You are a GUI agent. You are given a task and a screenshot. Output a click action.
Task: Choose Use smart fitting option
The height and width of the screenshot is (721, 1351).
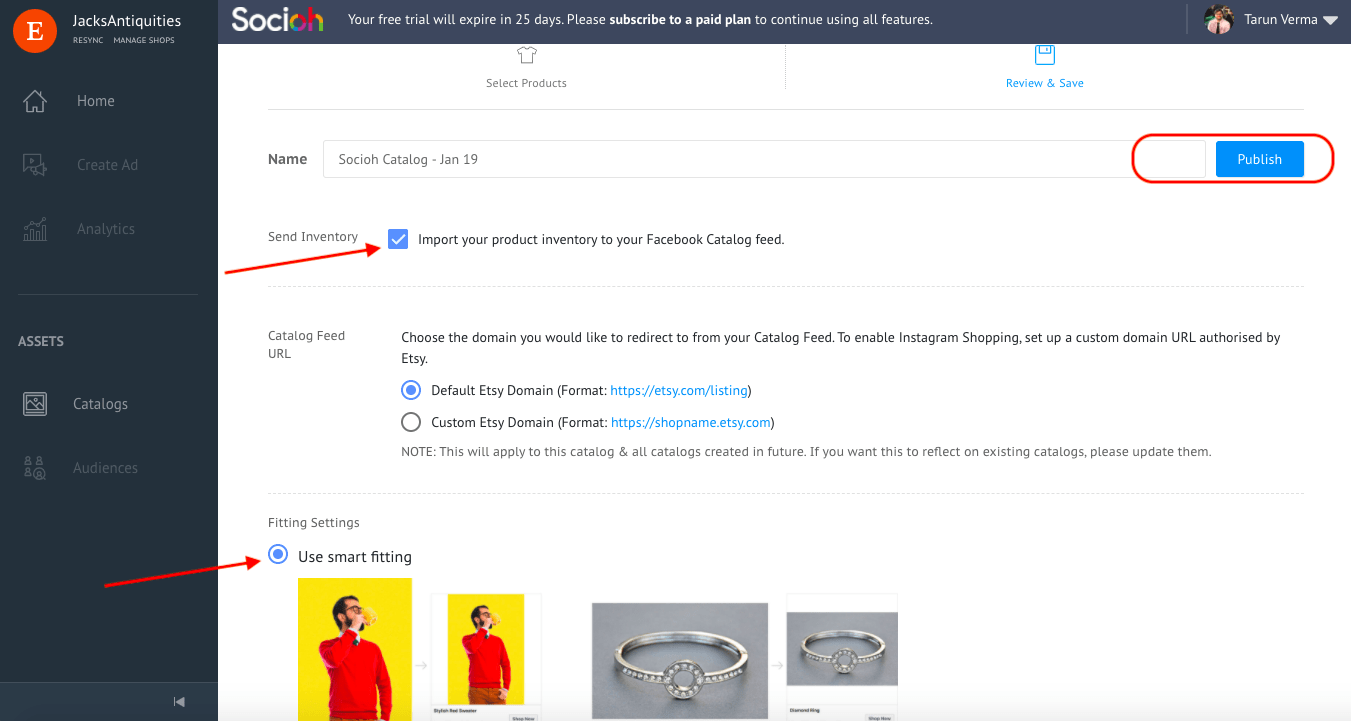278,556
